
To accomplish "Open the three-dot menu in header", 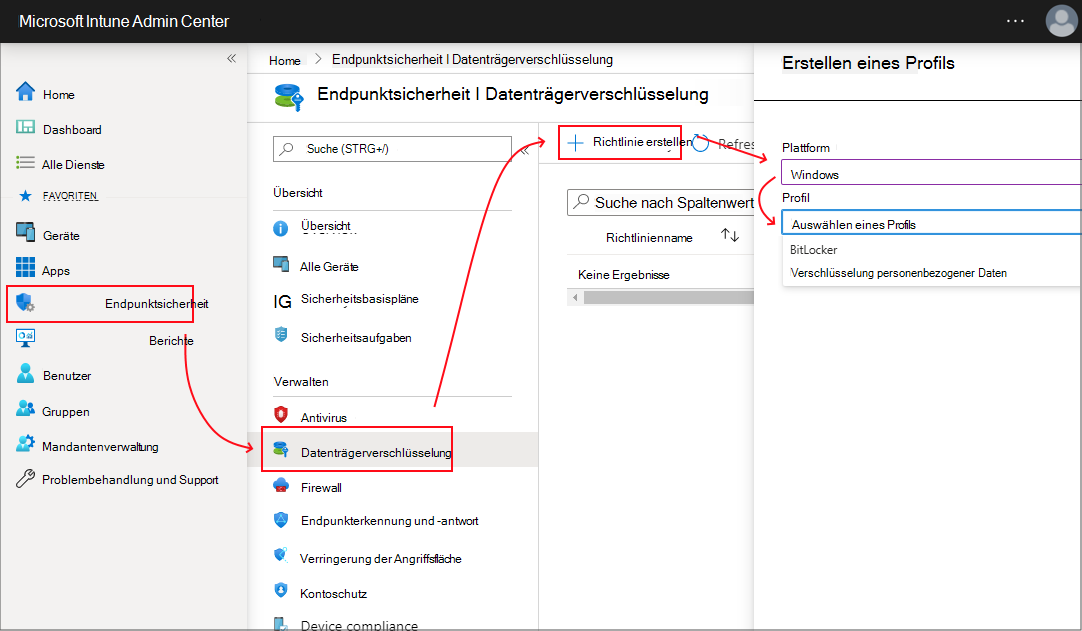I will coord(1015,21).
